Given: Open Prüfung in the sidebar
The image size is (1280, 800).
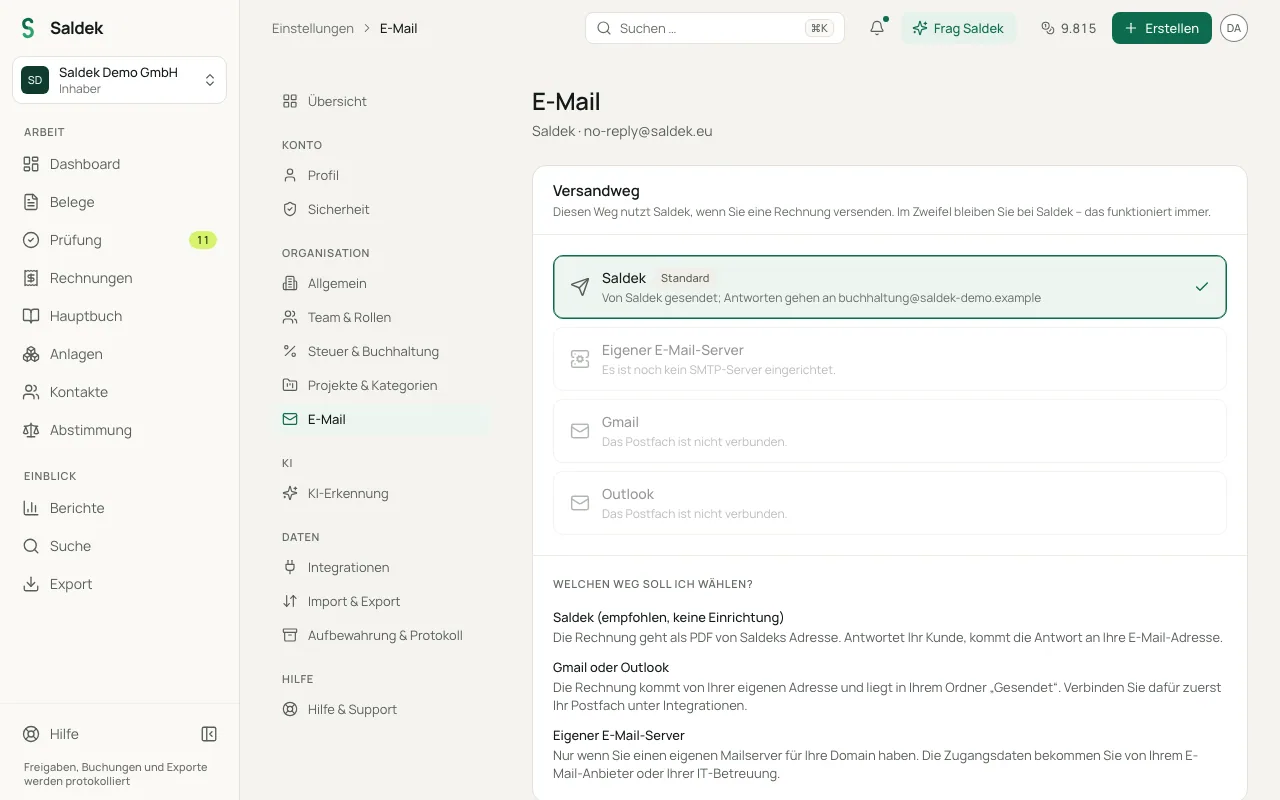Looking at the screenshot, I should click(x=119, y=240).
